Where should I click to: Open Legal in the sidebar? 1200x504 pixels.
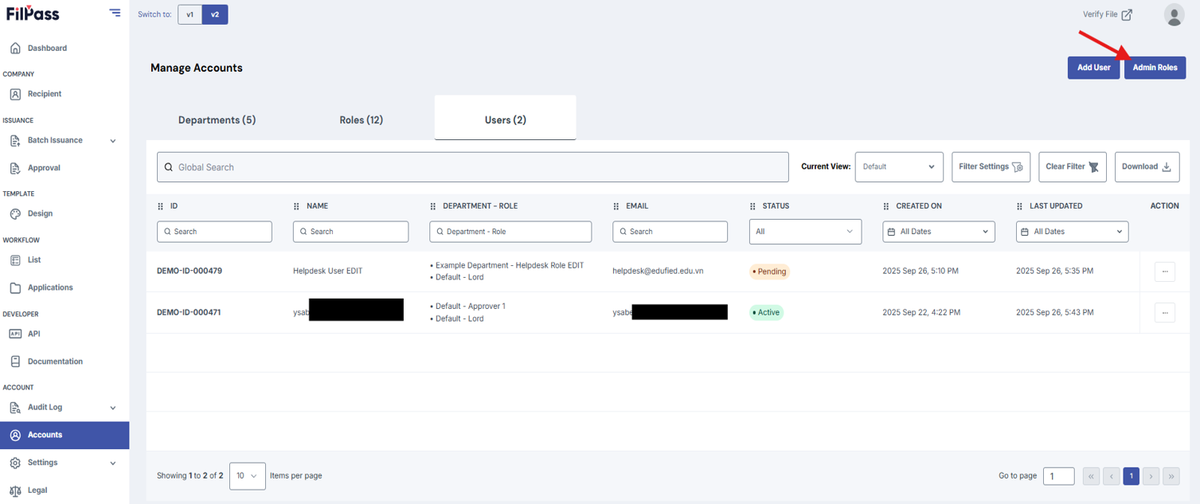37,490
